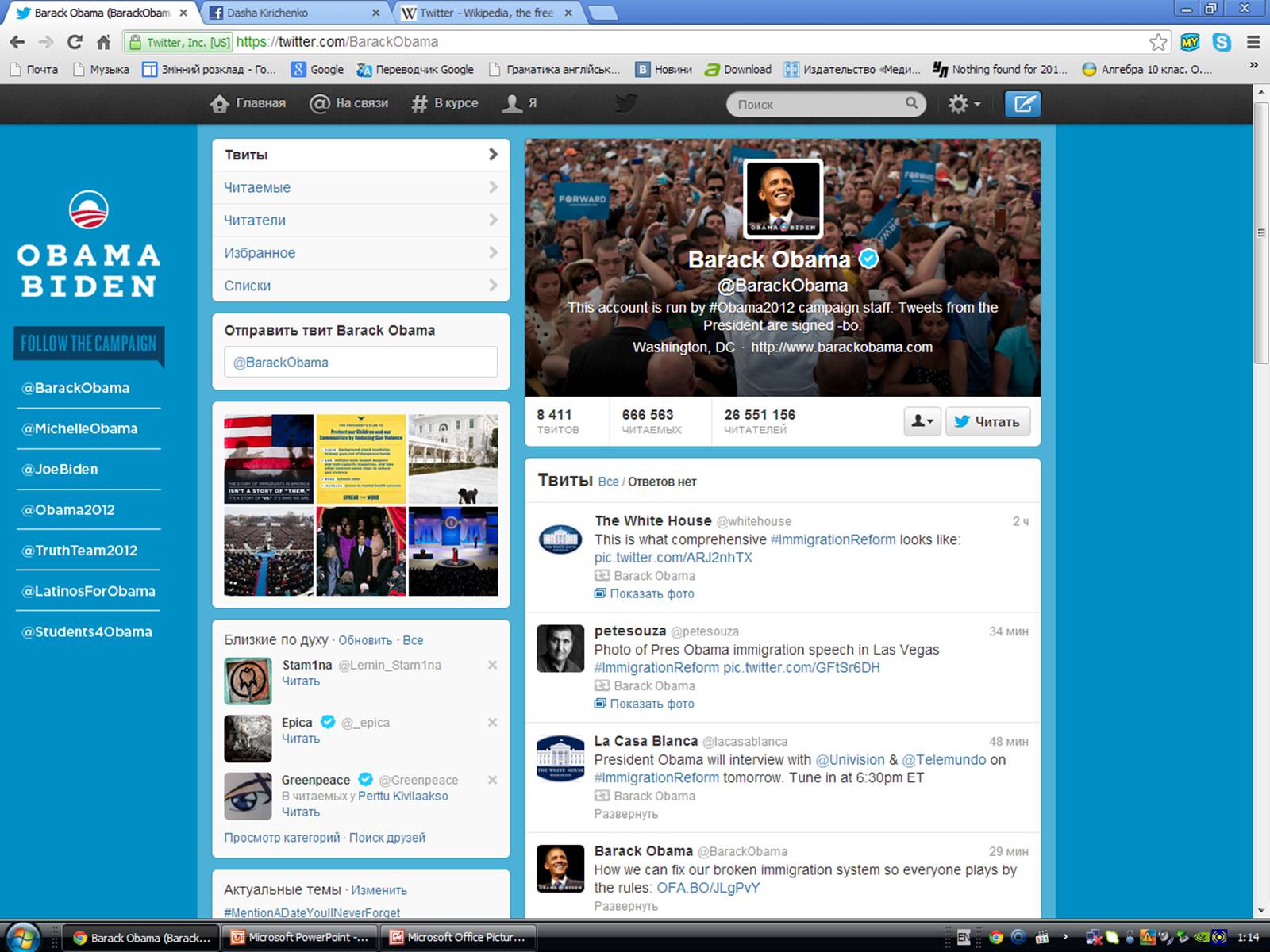The width and height of the screenshot is (1270, 952).
Task: Open the browser home page icon
Action: pyautogui.click(x=103, y=42)
